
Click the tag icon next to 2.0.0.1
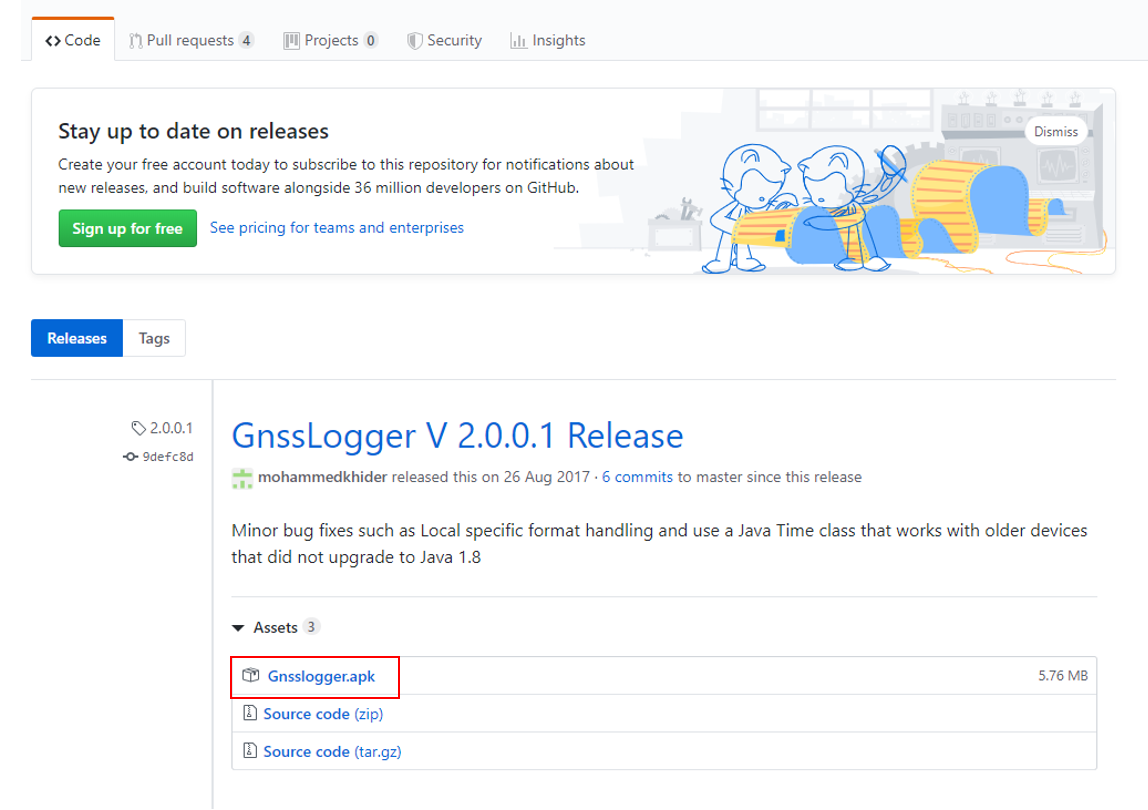point(138,428)
